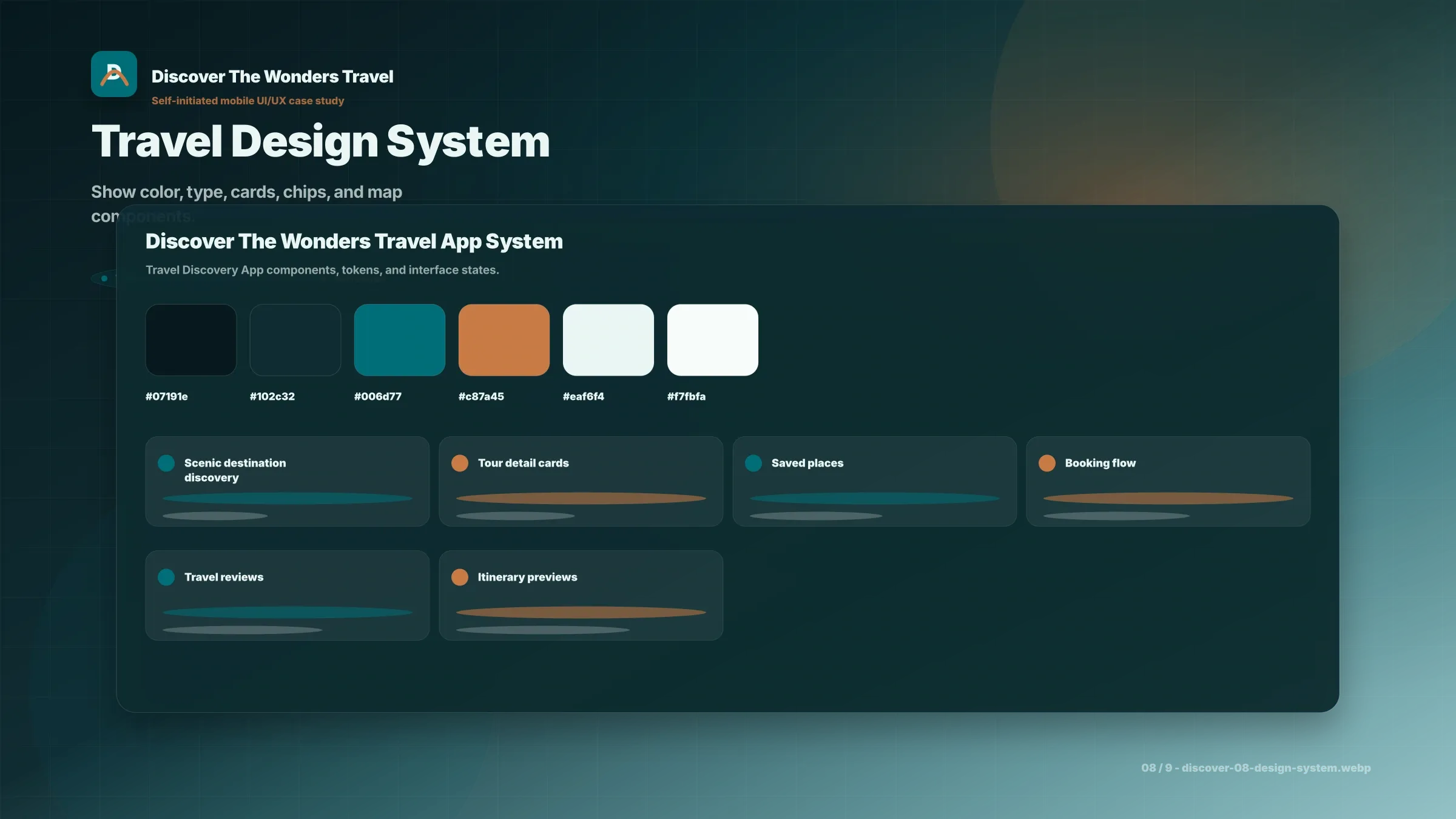Choose the #f7fbfa white swatch
This screenshot has height=819, width=1456.
[x=713, y=340]
